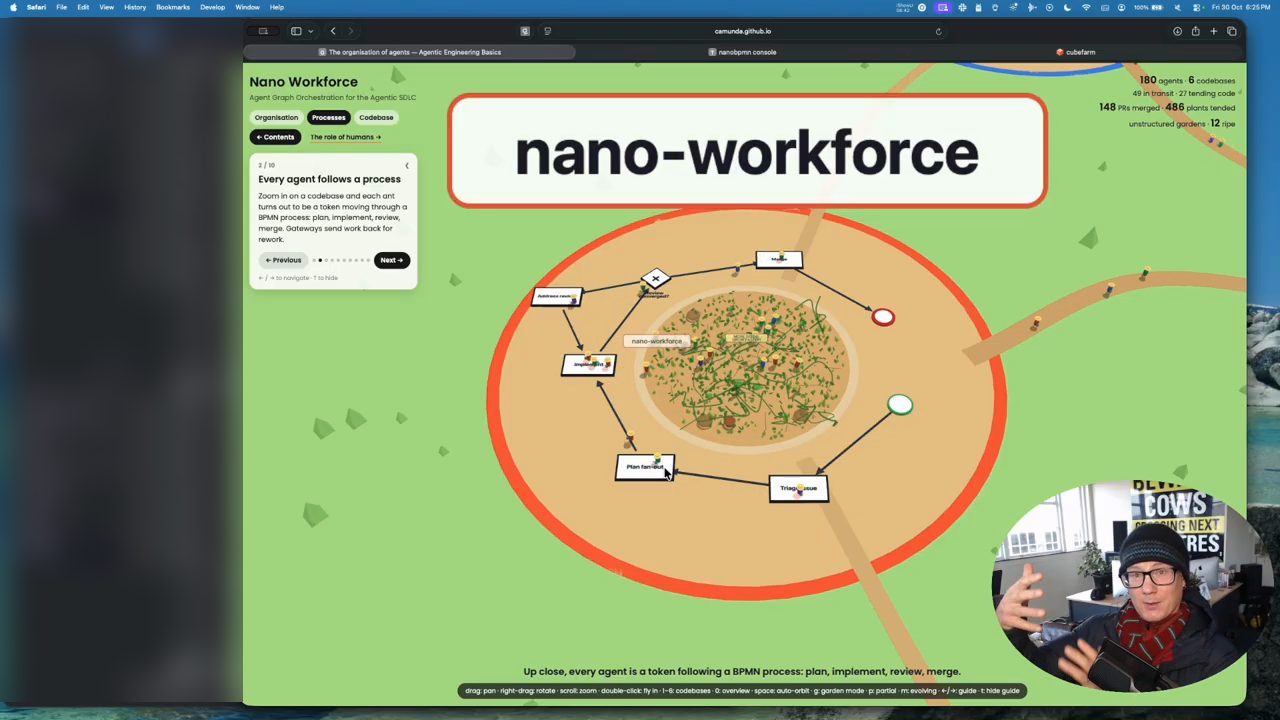The image size is (1280, 720).
Task: Go to the Previous guide step
Action: pos(283,260)
